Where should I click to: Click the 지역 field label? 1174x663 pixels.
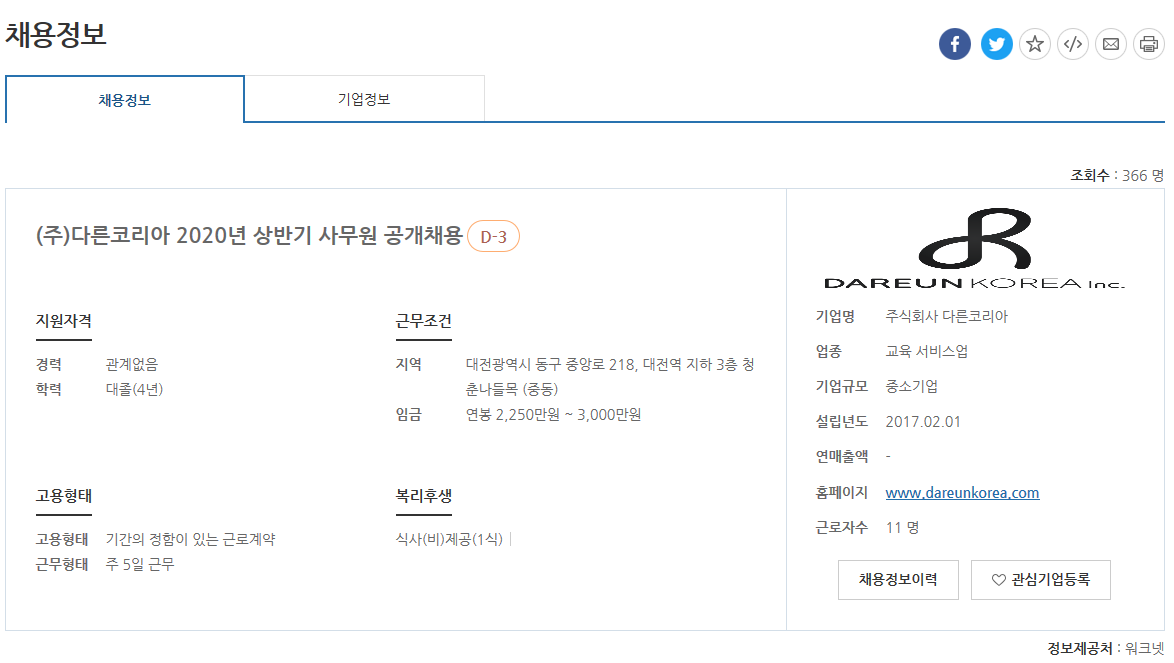tap(409, 364)
